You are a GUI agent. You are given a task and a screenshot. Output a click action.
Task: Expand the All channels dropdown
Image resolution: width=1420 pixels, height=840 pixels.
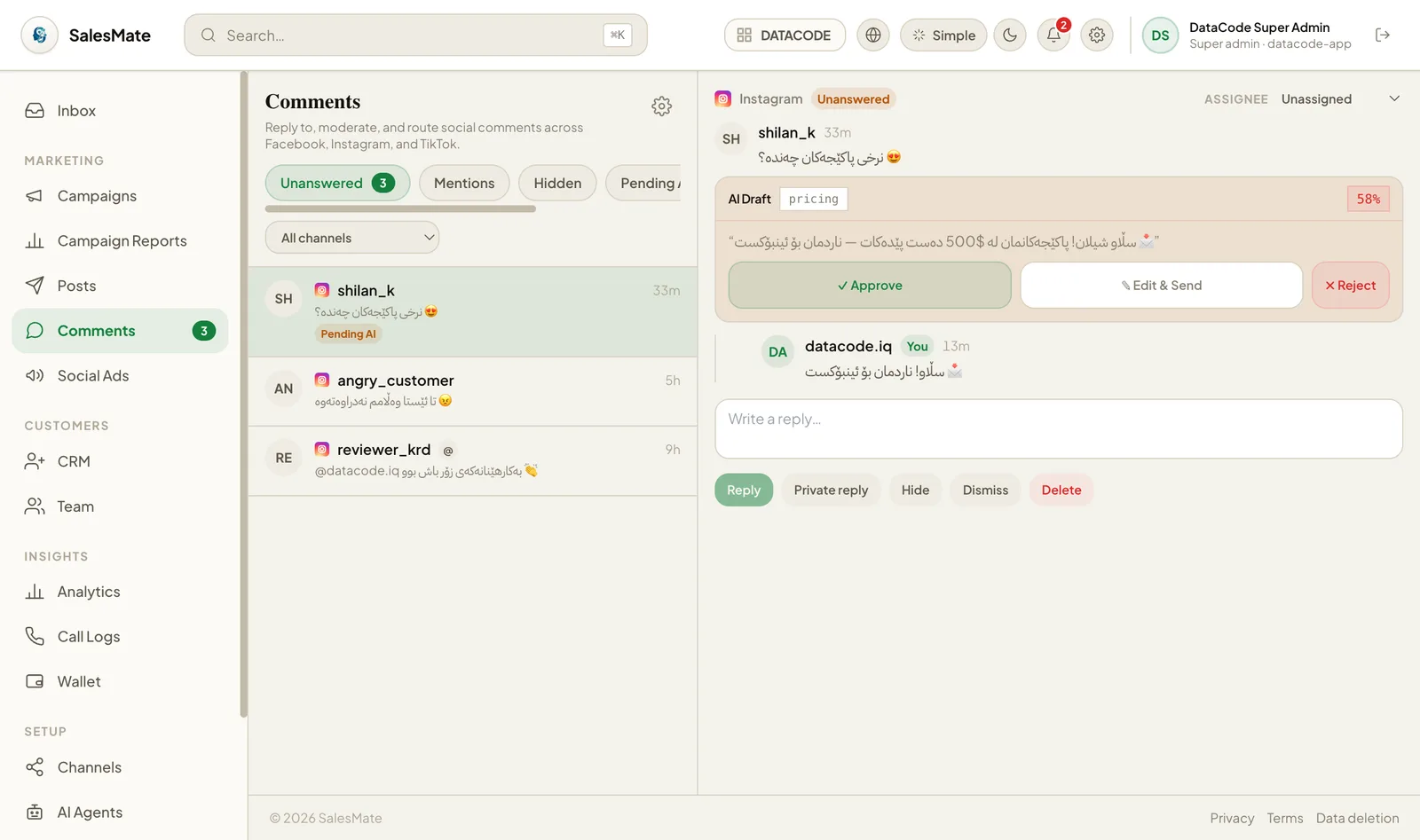(x=352, y=238)
